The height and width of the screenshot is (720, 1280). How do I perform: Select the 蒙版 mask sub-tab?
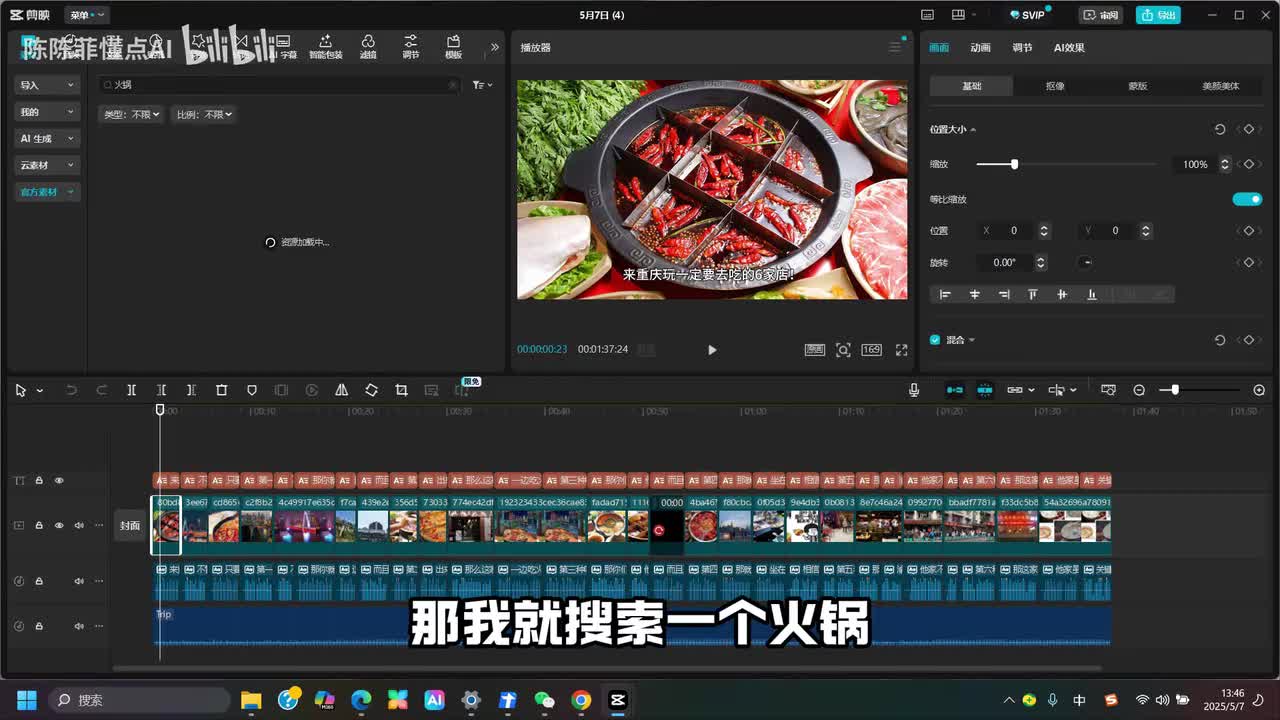click(1138, 86)
